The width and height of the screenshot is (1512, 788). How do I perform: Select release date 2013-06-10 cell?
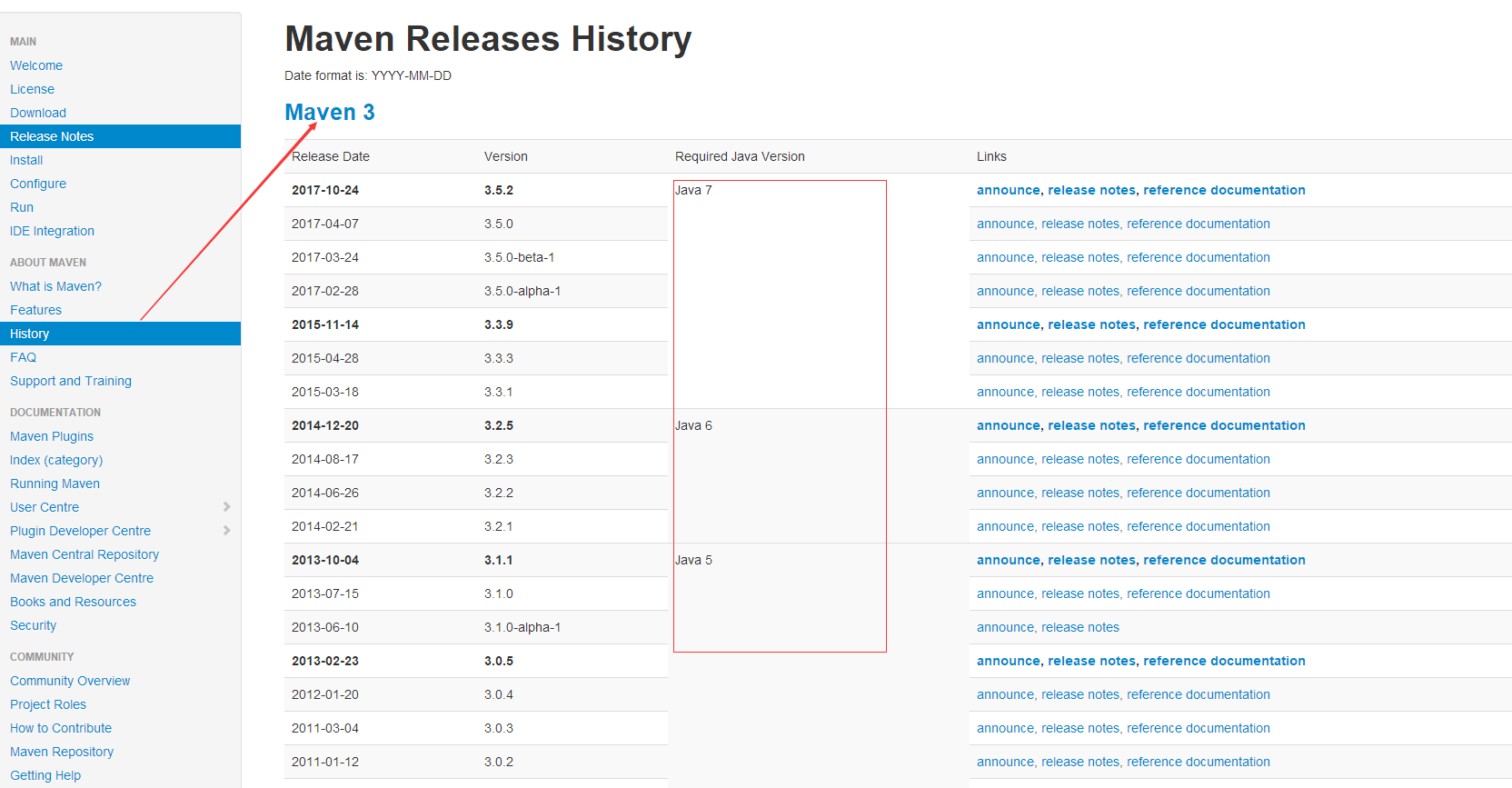point(381,627)
